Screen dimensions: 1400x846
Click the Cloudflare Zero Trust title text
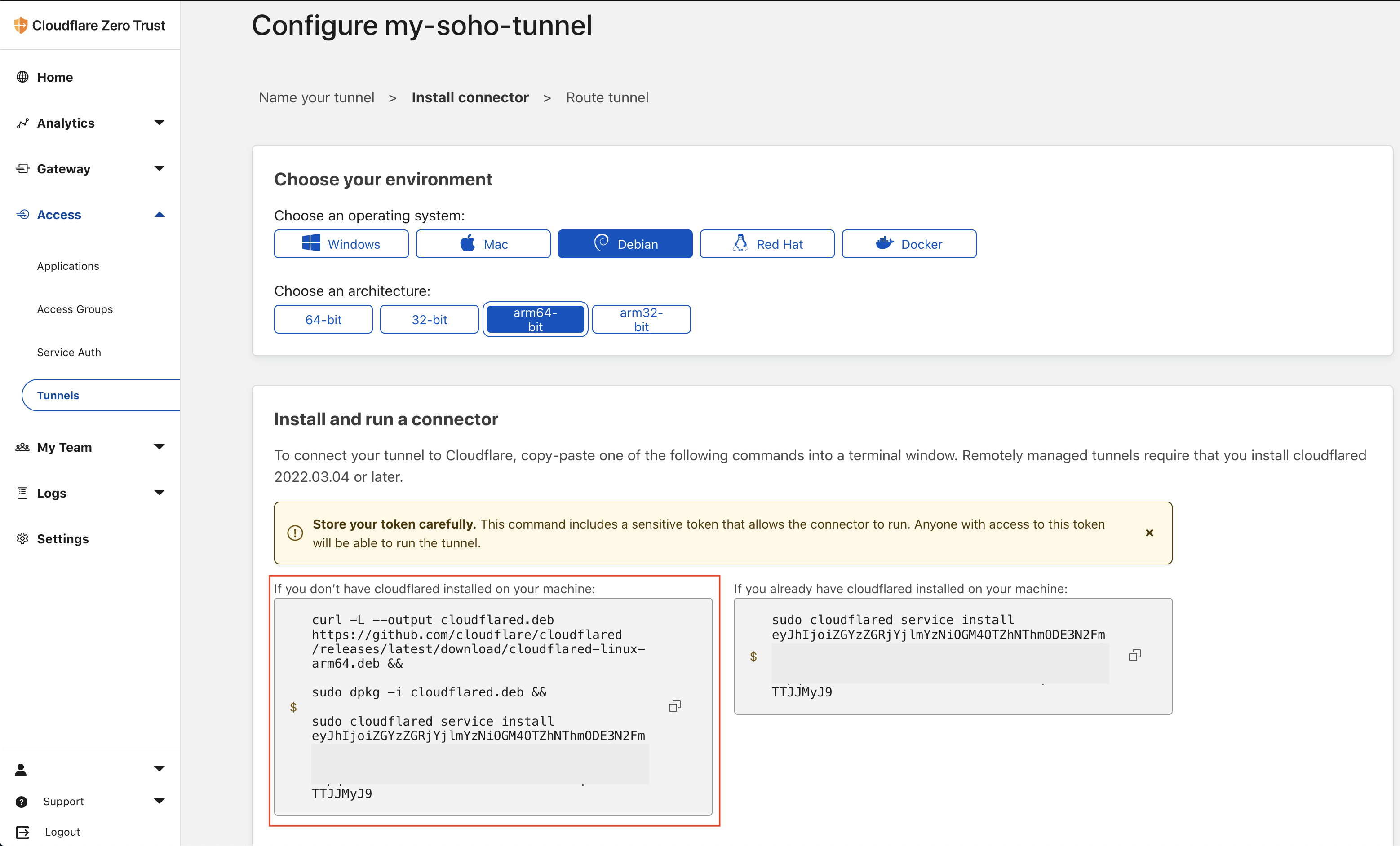pos(98,25)
